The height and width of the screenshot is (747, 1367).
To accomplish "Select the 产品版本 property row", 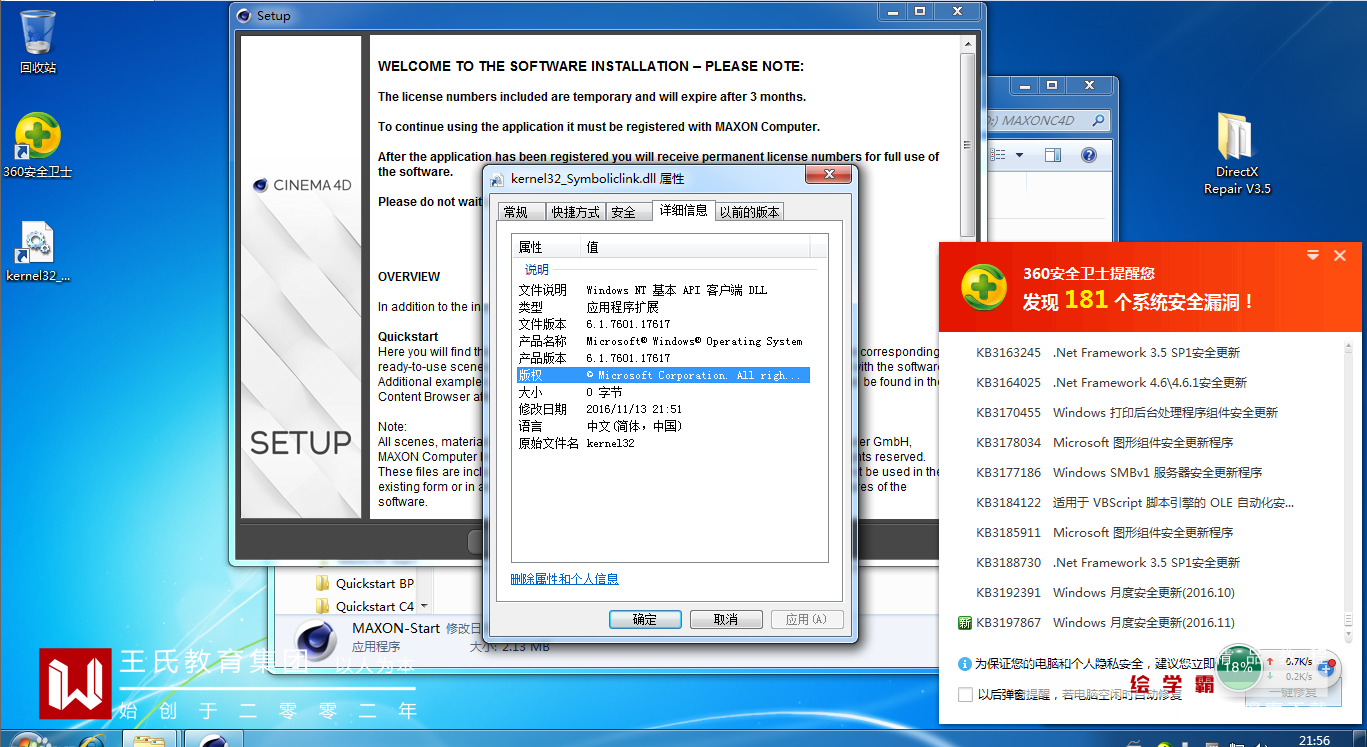I will click(664, 358).
